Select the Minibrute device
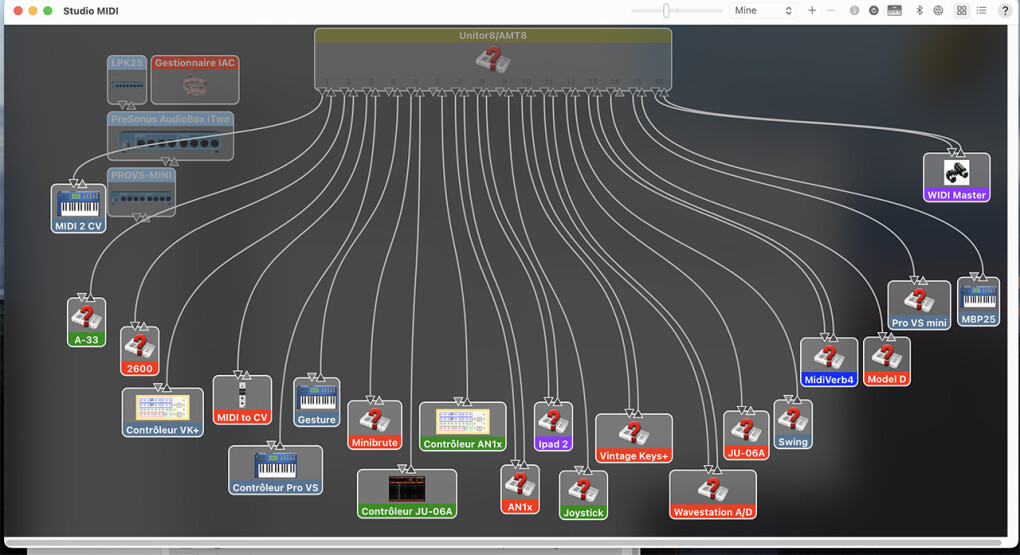The width and height of the screenshot is (1020, 555). [374, 425]
